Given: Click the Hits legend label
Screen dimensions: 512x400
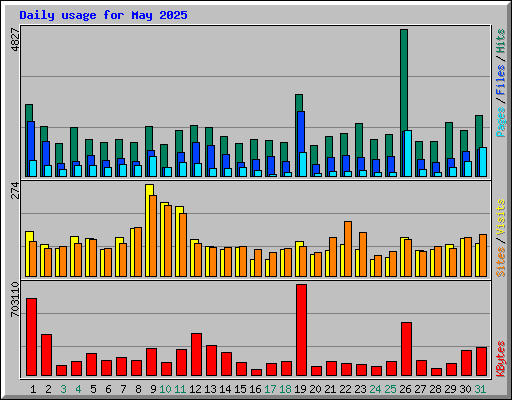Looking at the screenshot, I should (x=500, y=41).
